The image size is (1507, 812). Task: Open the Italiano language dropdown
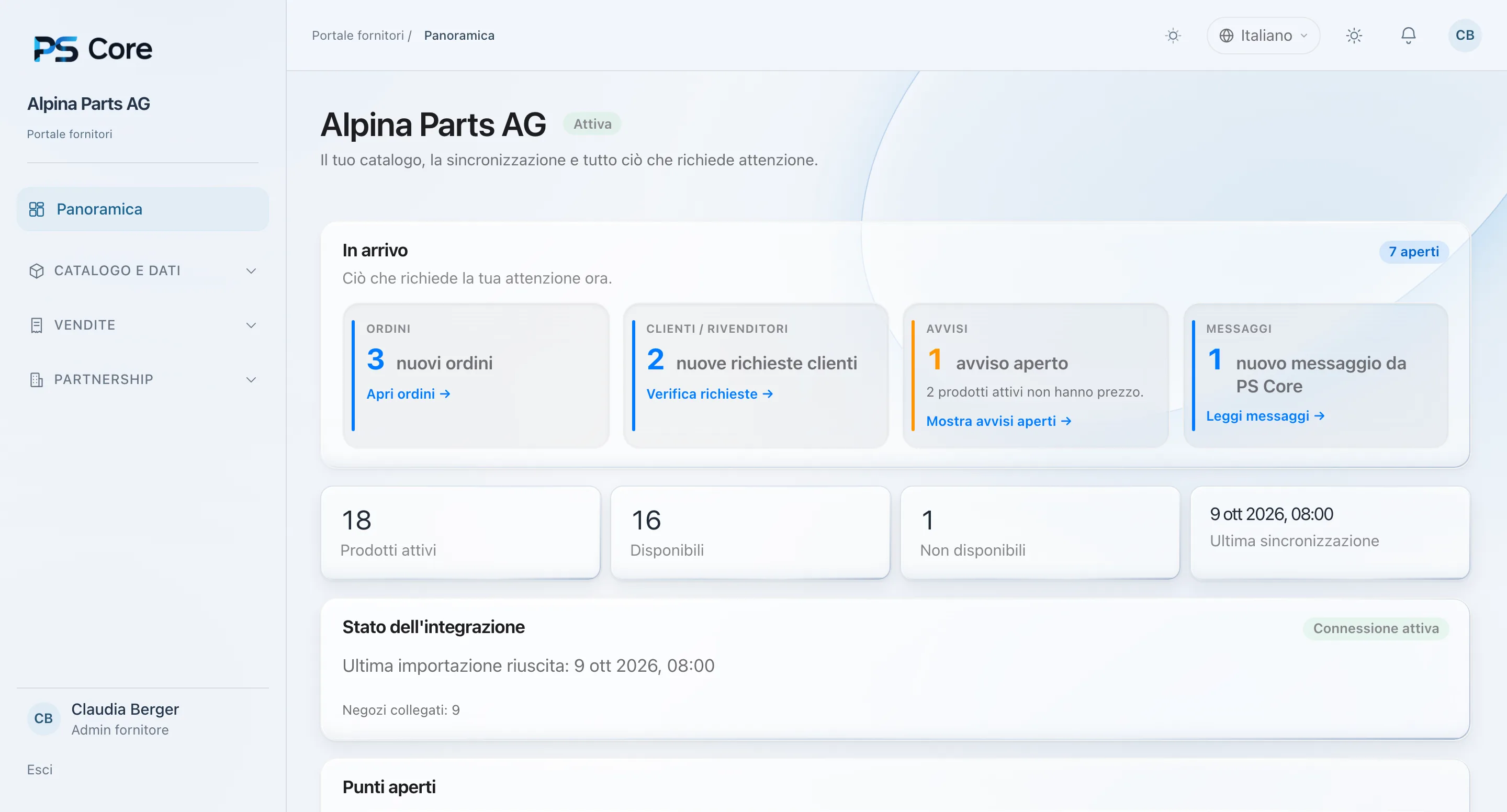[1263, 36]
